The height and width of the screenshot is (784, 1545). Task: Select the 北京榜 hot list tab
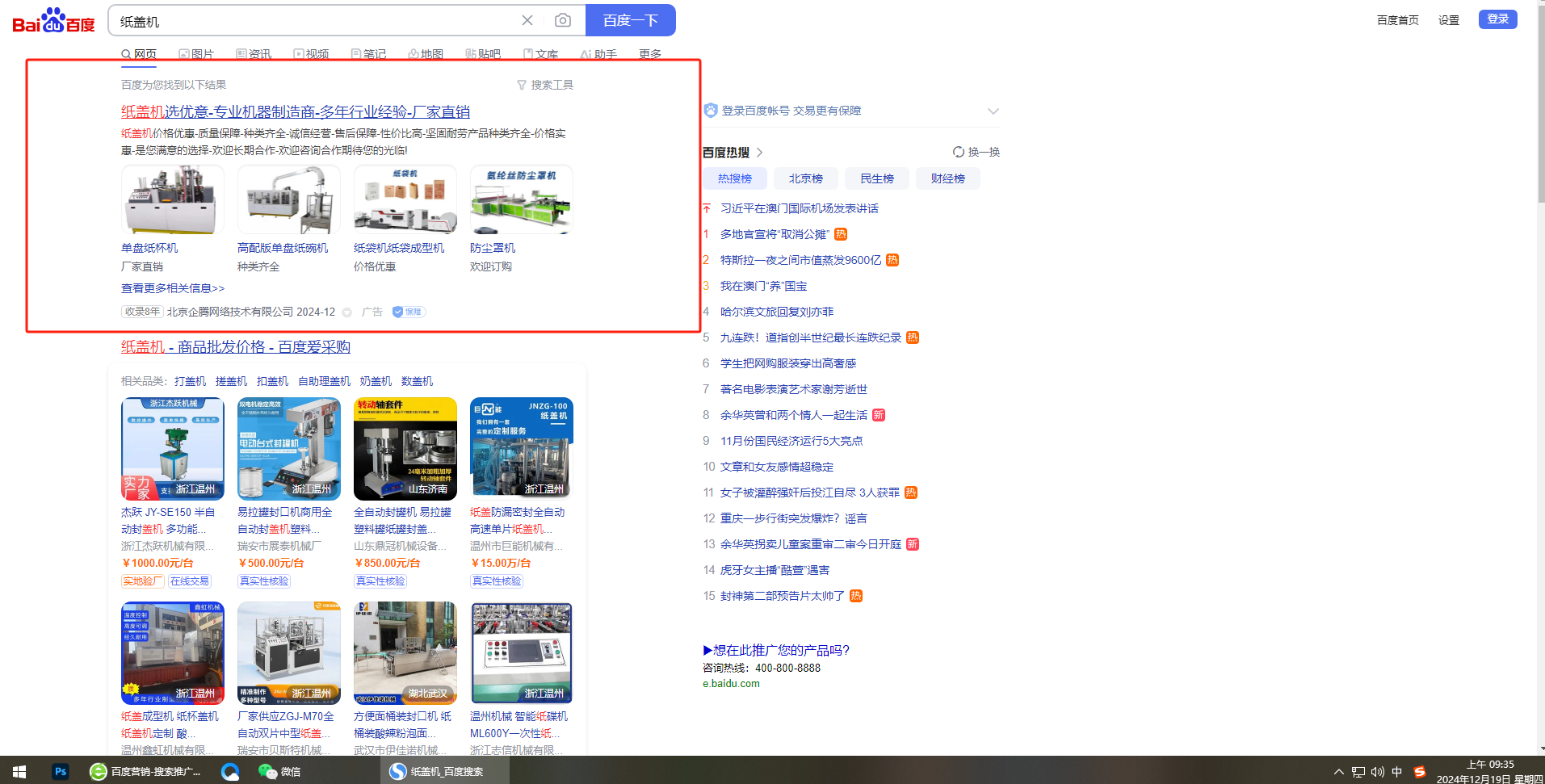805,178
